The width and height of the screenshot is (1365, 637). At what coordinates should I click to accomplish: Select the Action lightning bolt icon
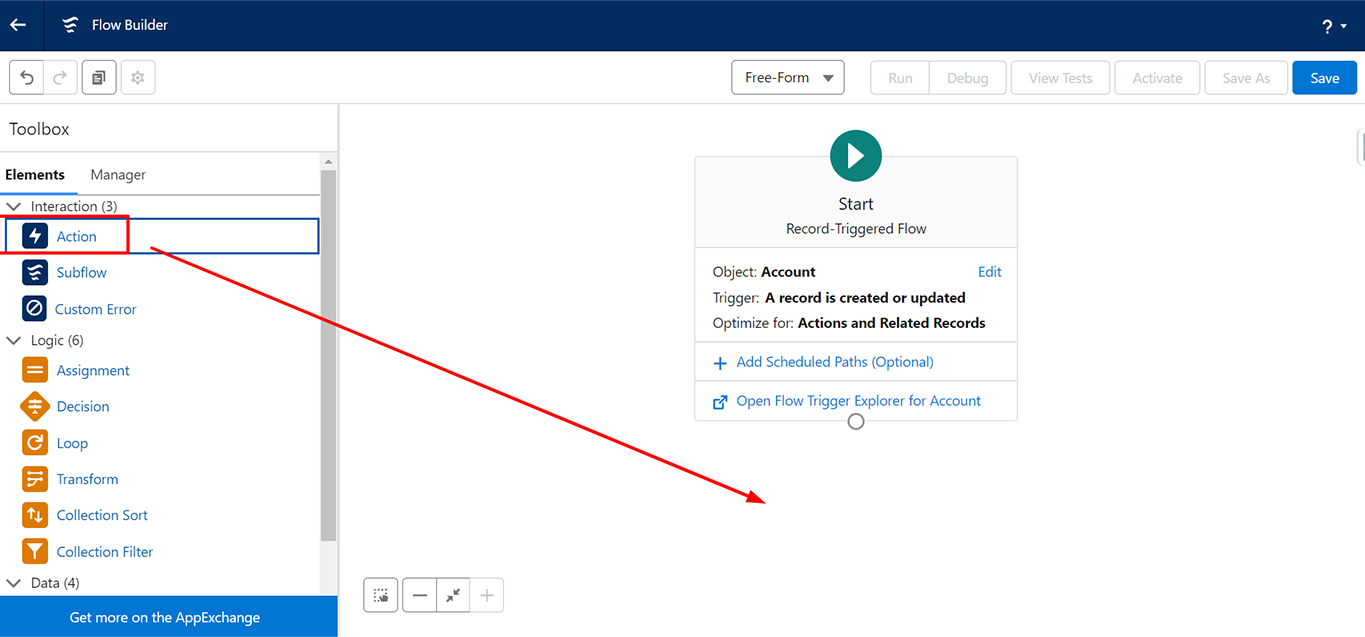(x=35, y=236)
